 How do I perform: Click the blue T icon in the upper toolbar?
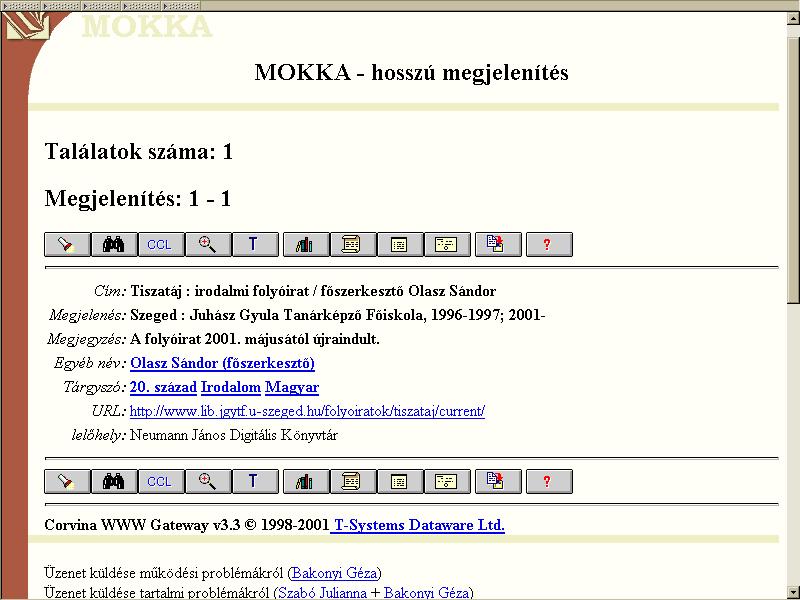[255, 244]
